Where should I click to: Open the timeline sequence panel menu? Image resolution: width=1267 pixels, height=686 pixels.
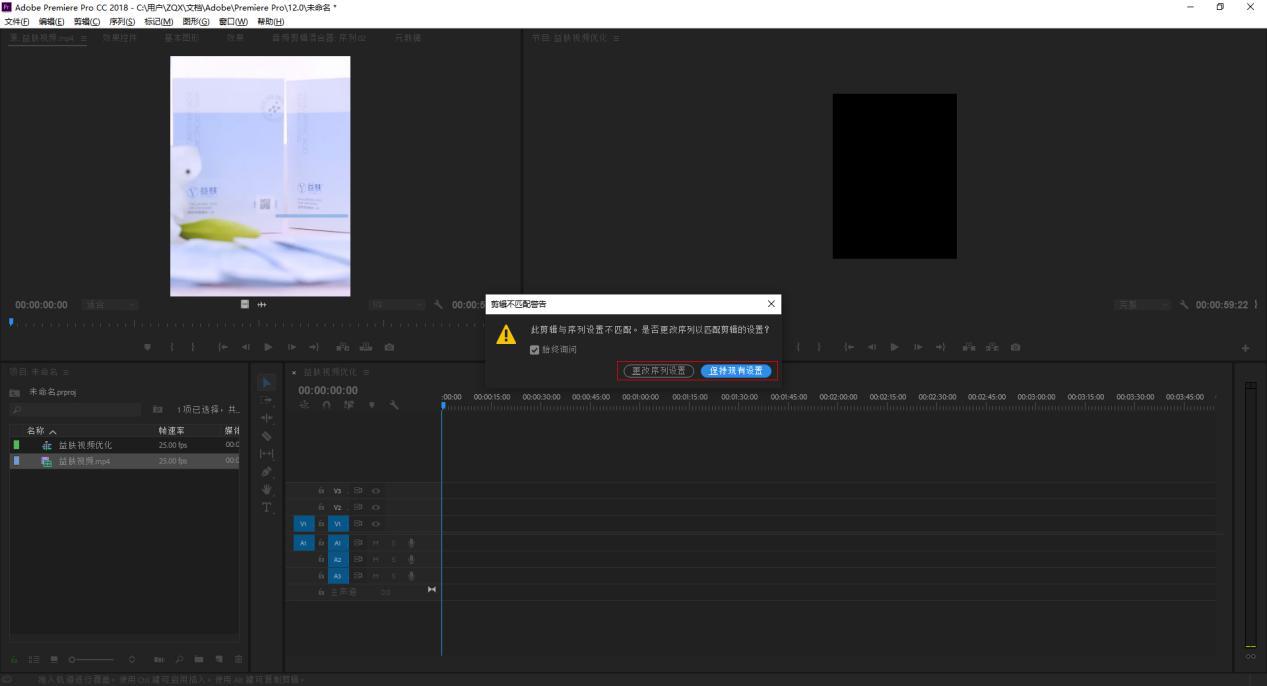point(367,372)
